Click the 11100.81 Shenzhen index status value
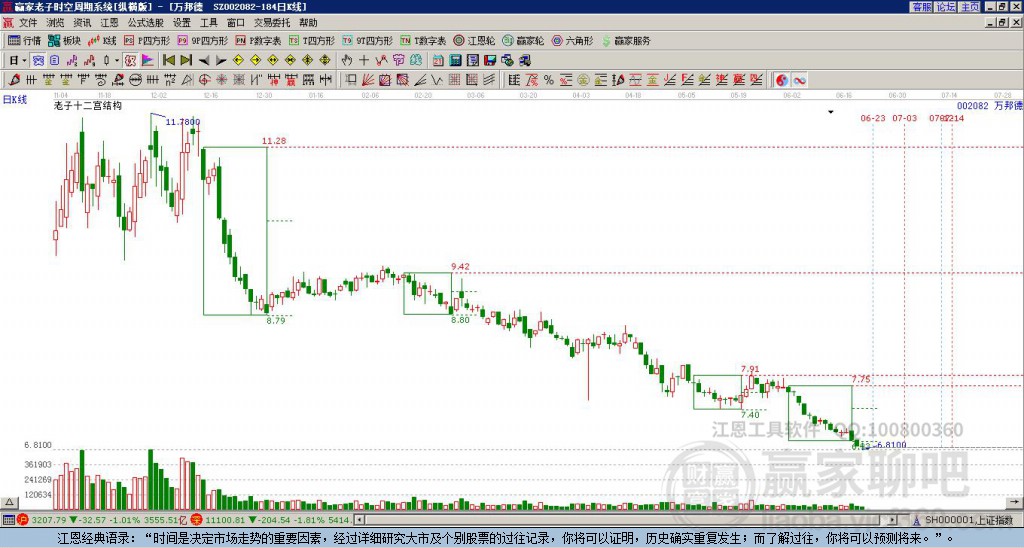 227,520
